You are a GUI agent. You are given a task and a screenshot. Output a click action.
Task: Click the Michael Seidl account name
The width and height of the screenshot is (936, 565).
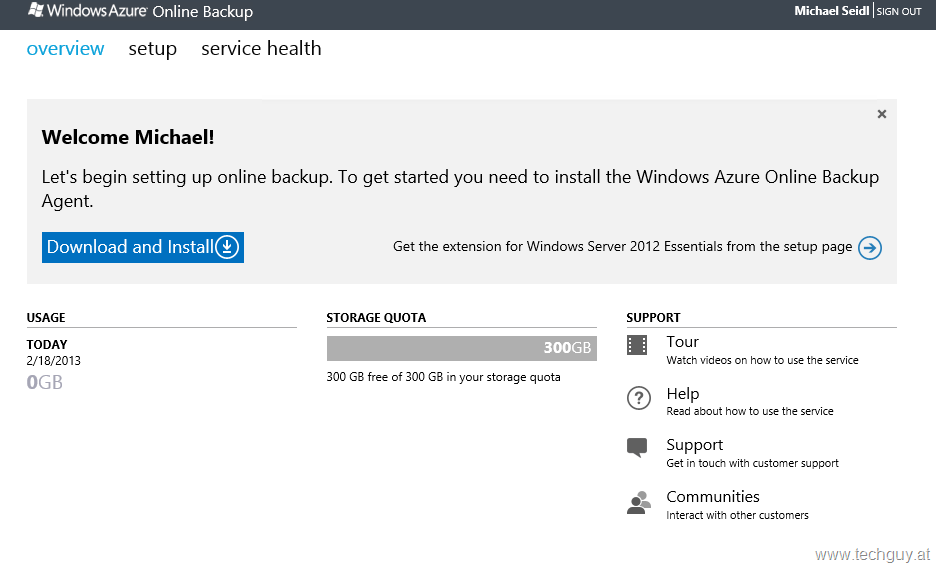coord(832,11)
